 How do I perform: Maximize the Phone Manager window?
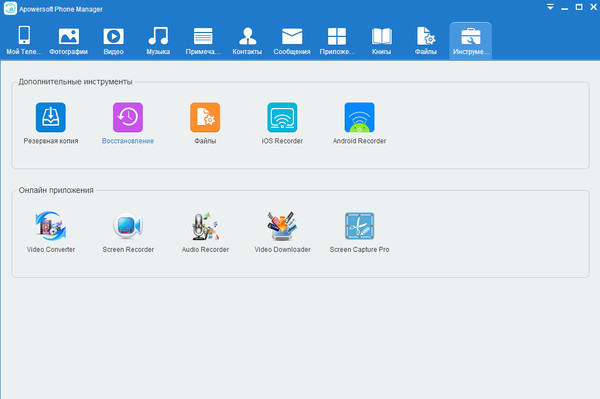point(579,7)
